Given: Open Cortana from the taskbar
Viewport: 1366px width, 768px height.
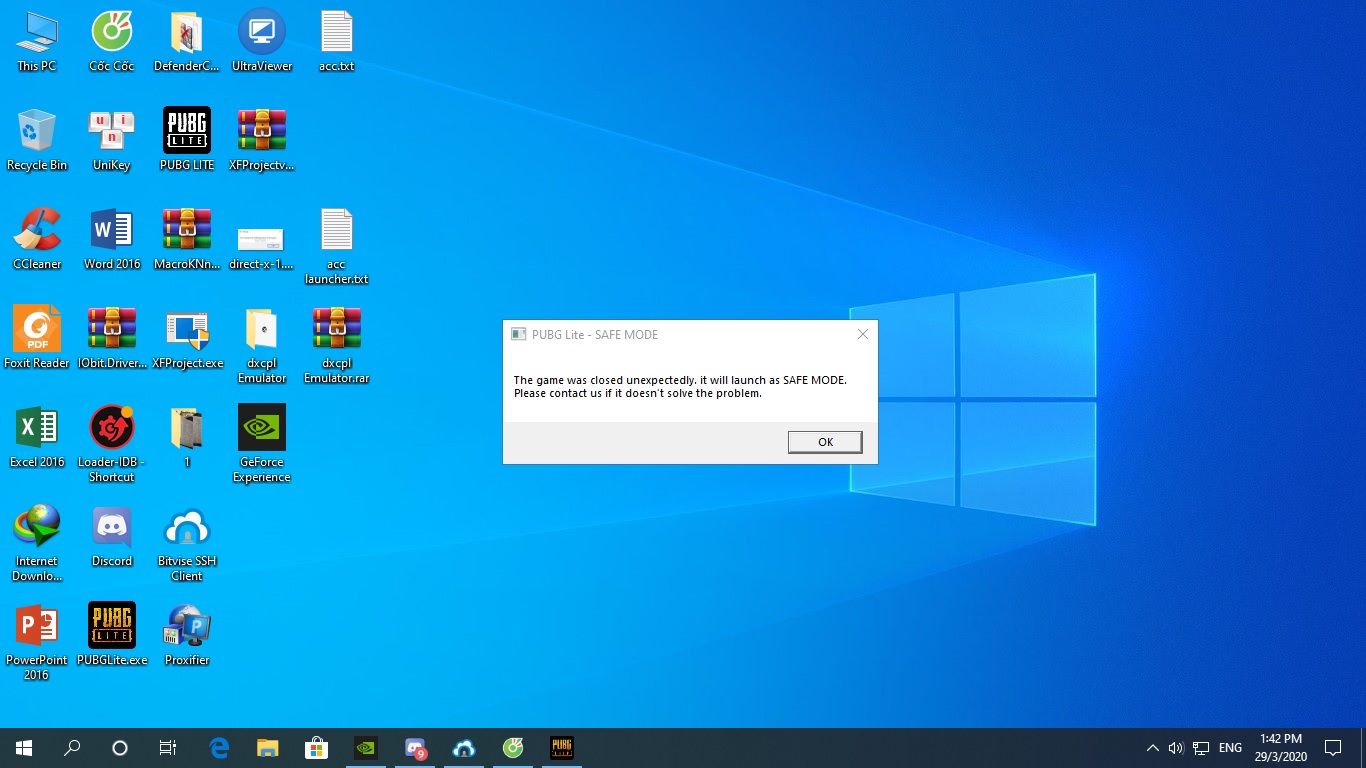Looking at the screenshot, I should [120, 748].
